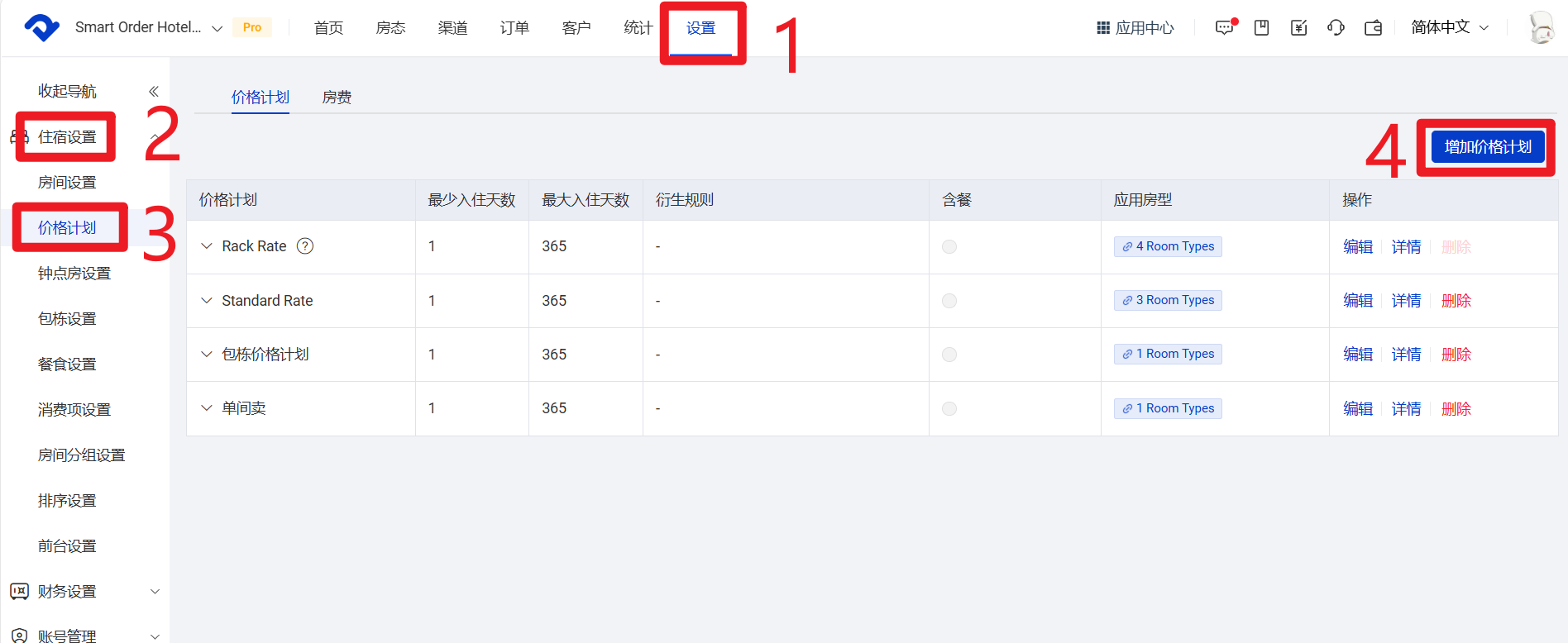The height and width of the screenshot is (643, 1568).
Task: Open the 简体中文 language dropdown
Action: click(x=1450, y=27)
